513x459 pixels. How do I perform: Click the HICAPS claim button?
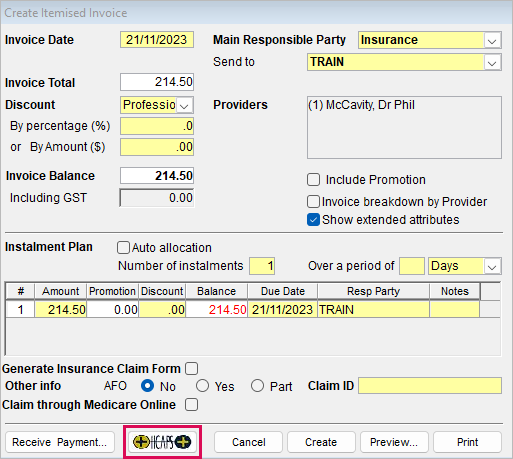click(162, 442)
